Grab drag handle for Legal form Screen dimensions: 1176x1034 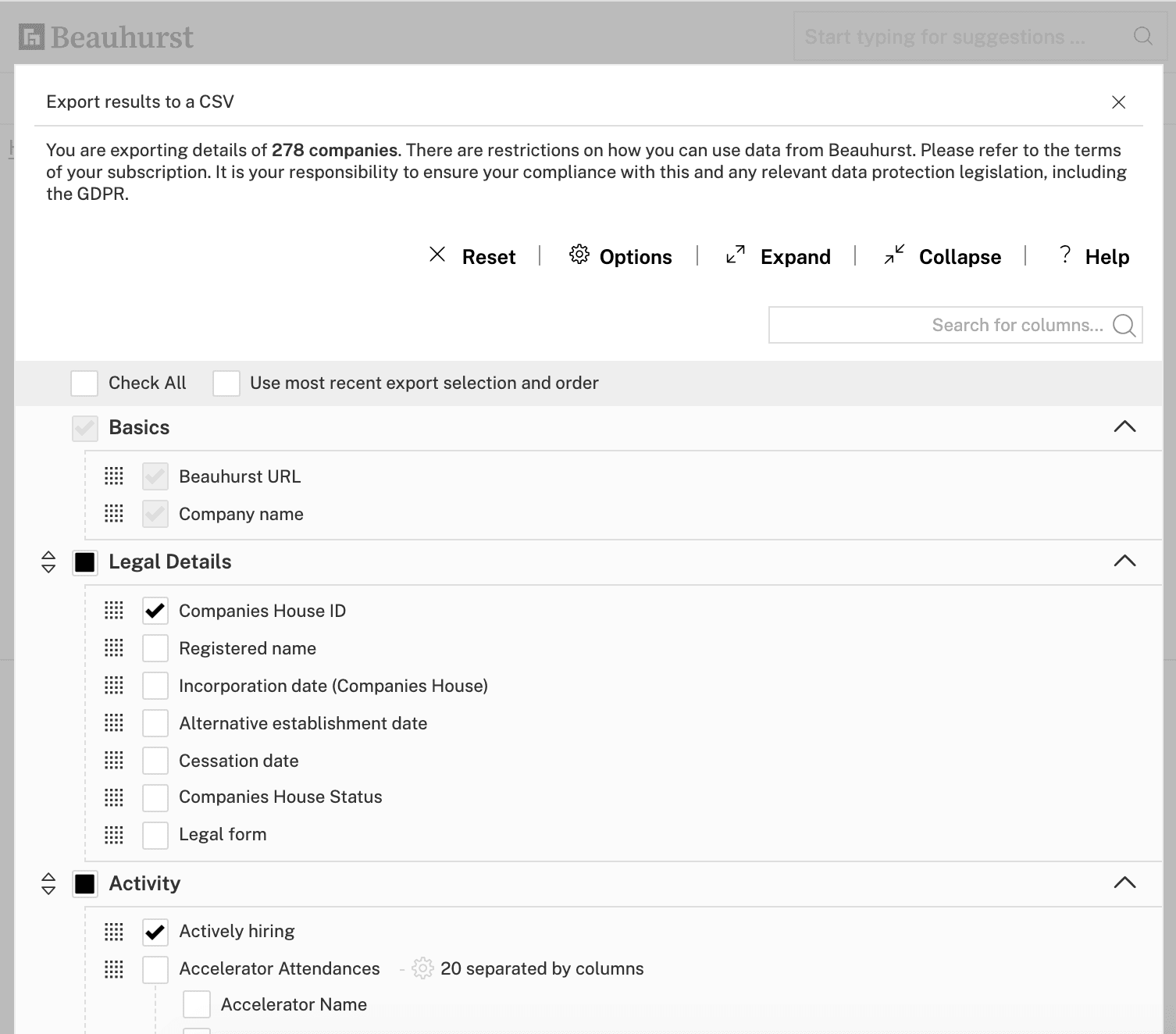tap(114, 835)
